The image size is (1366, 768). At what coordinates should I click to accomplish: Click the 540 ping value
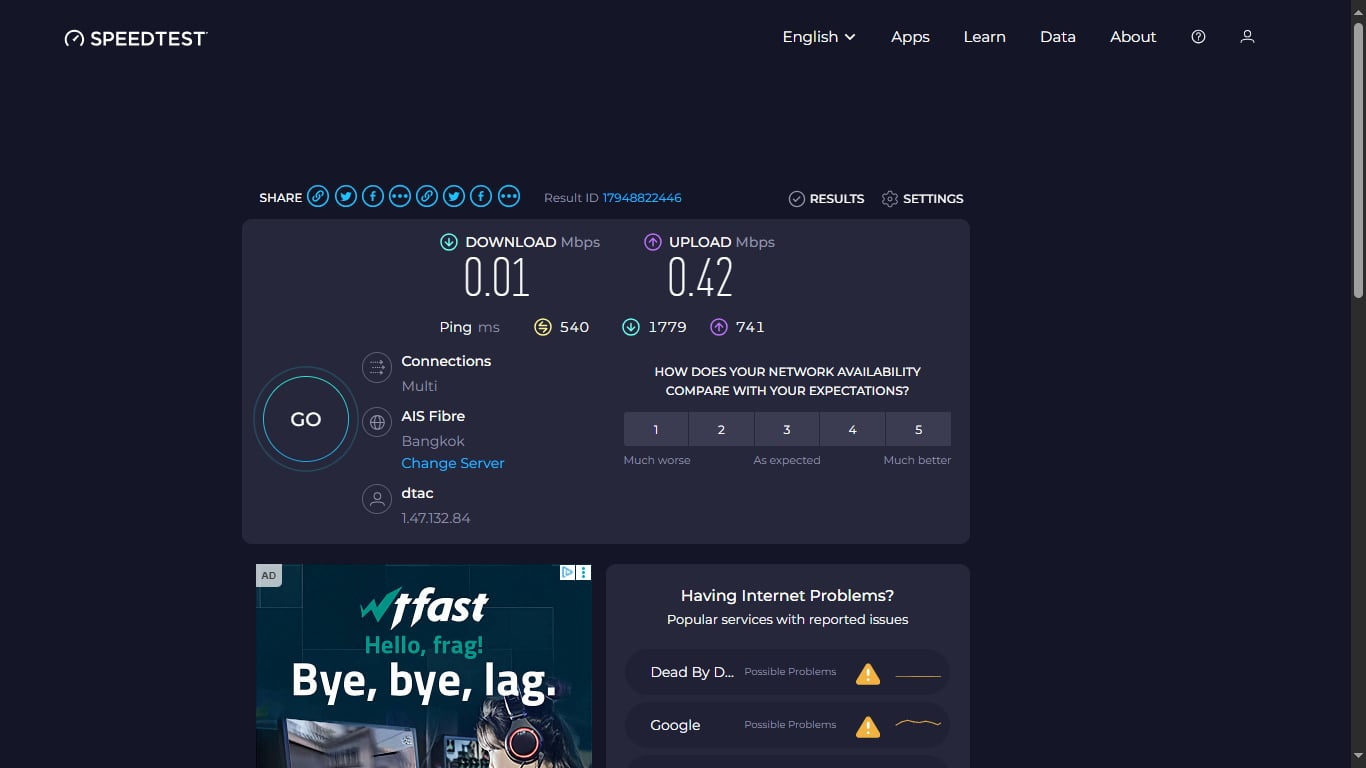574,327
